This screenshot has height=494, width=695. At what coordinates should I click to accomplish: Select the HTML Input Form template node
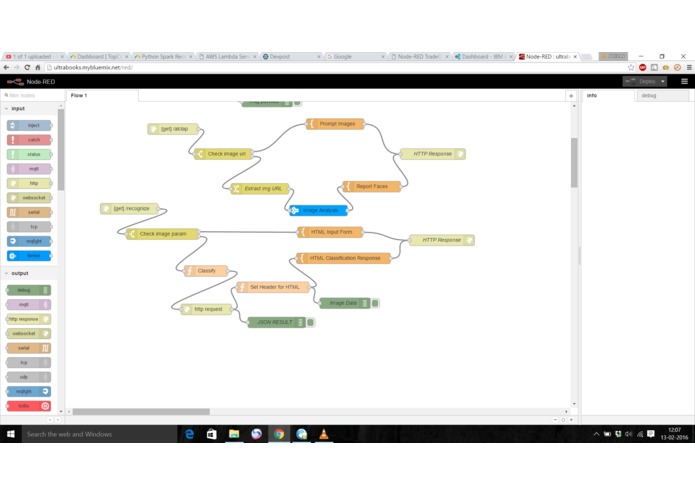point(330,232)
